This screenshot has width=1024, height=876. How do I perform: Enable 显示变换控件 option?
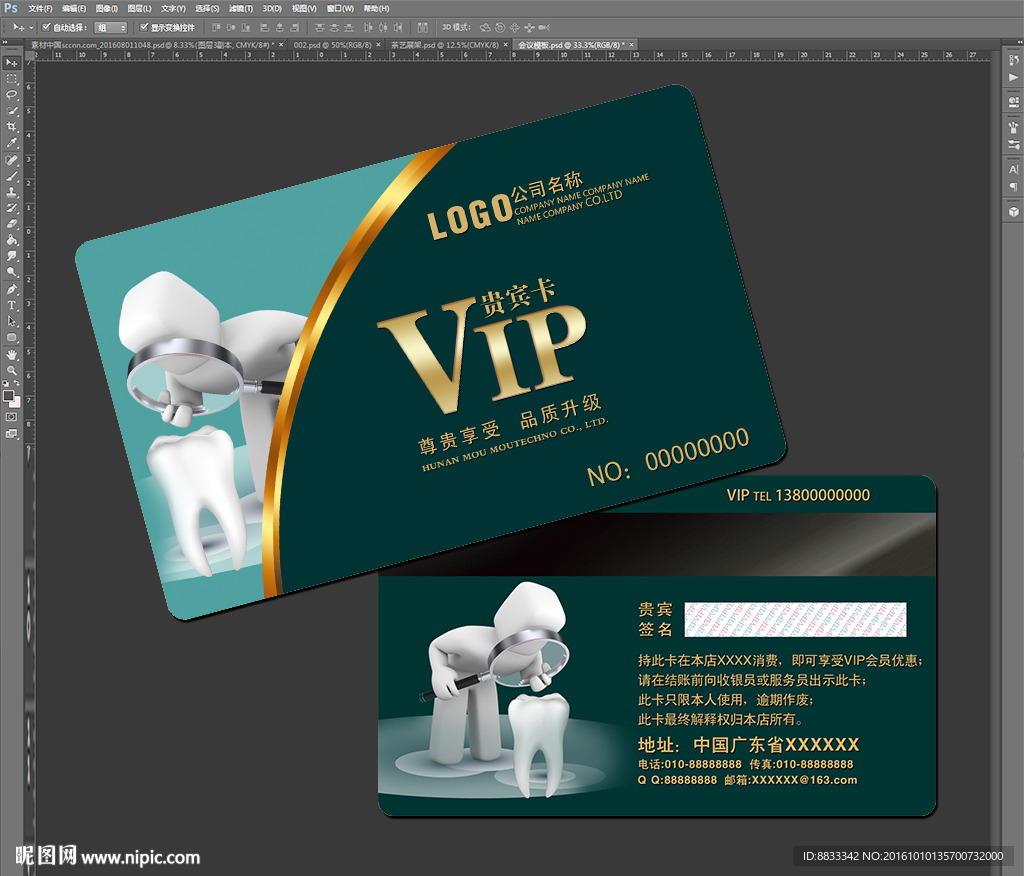coord(144,29)
